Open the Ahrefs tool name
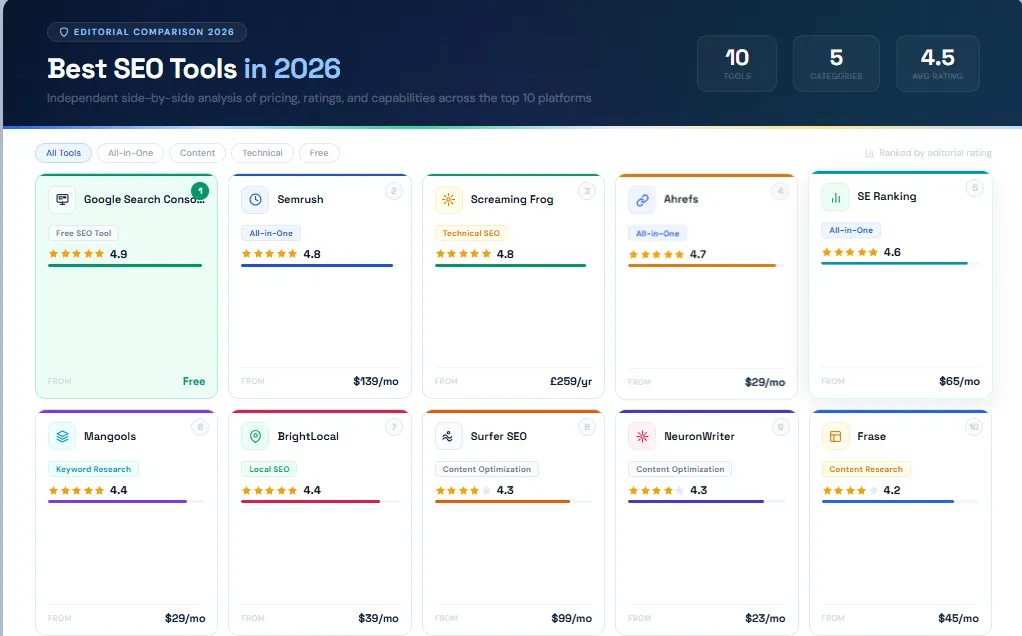The width and height of the screenshot is (1022, 636). (681, 199)
